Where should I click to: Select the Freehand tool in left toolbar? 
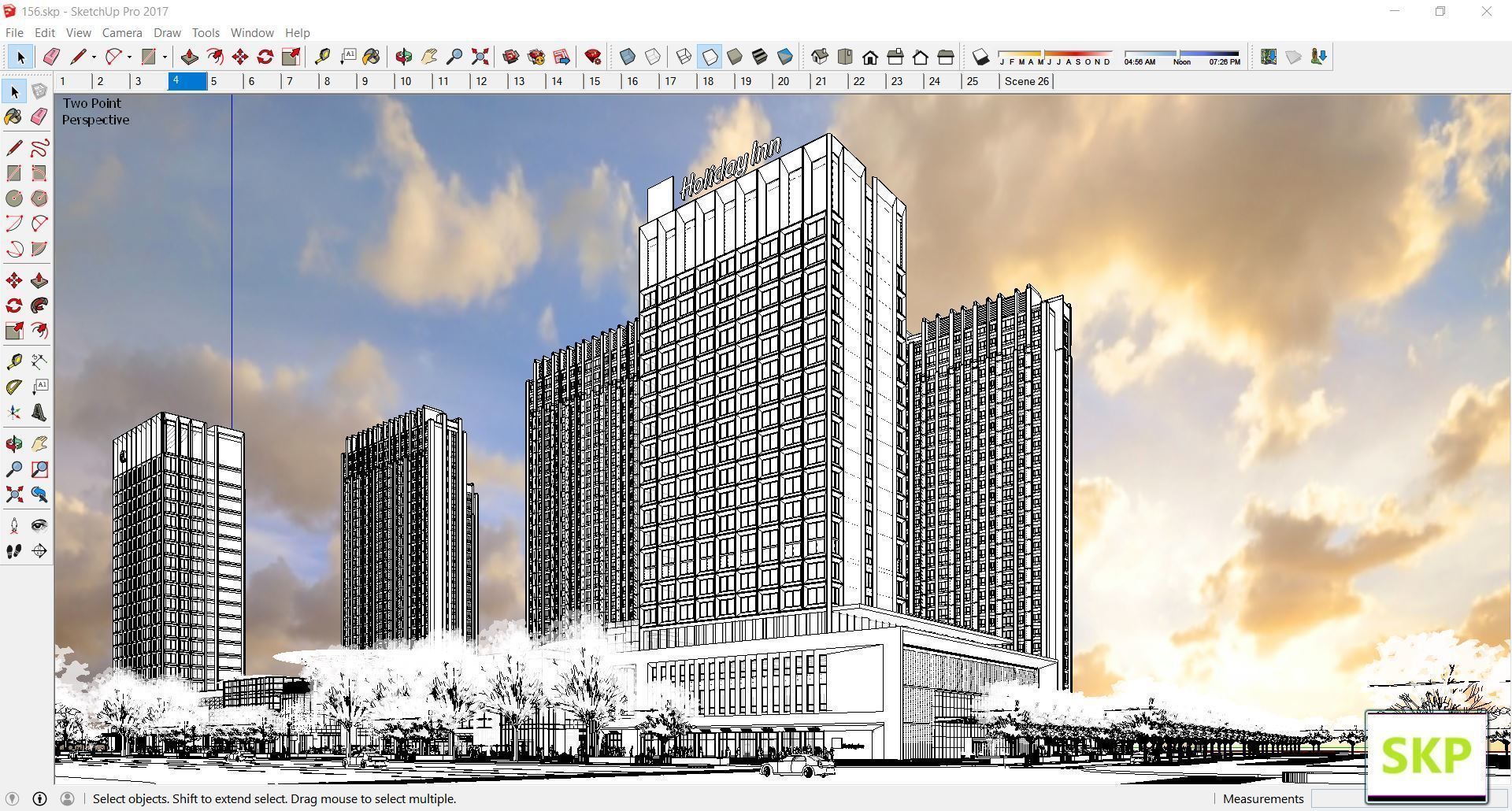tap(39, 148)
